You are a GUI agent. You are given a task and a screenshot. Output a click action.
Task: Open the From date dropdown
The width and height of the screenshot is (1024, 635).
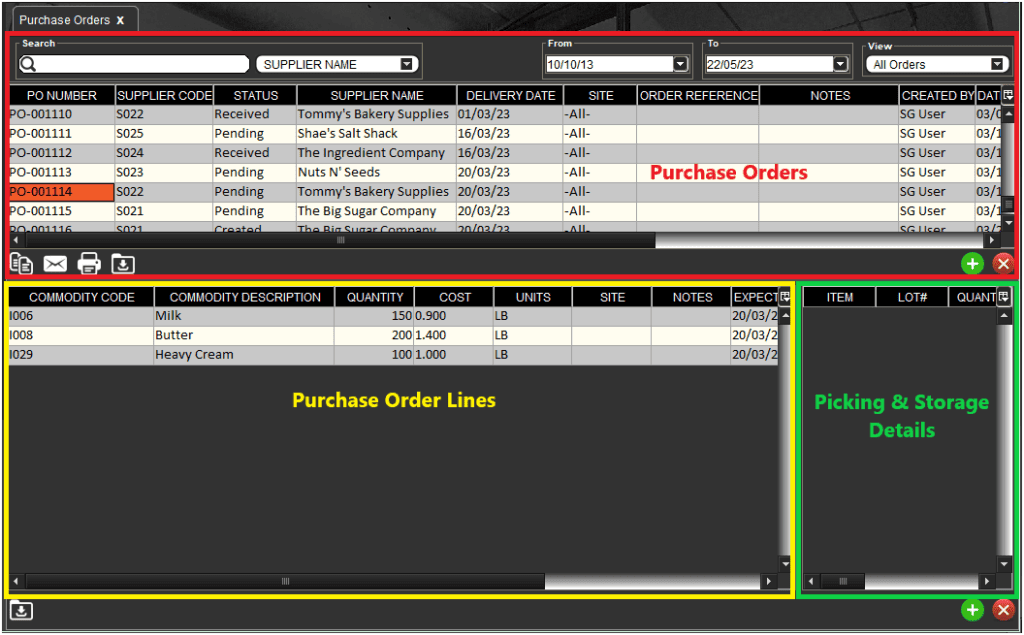tap(680, 64)
